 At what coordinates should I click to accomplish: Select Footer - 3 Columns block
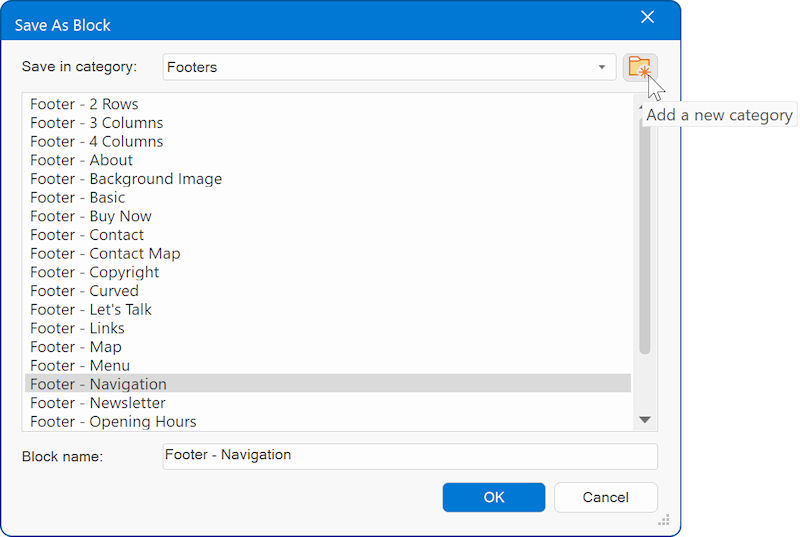(96, 123)
